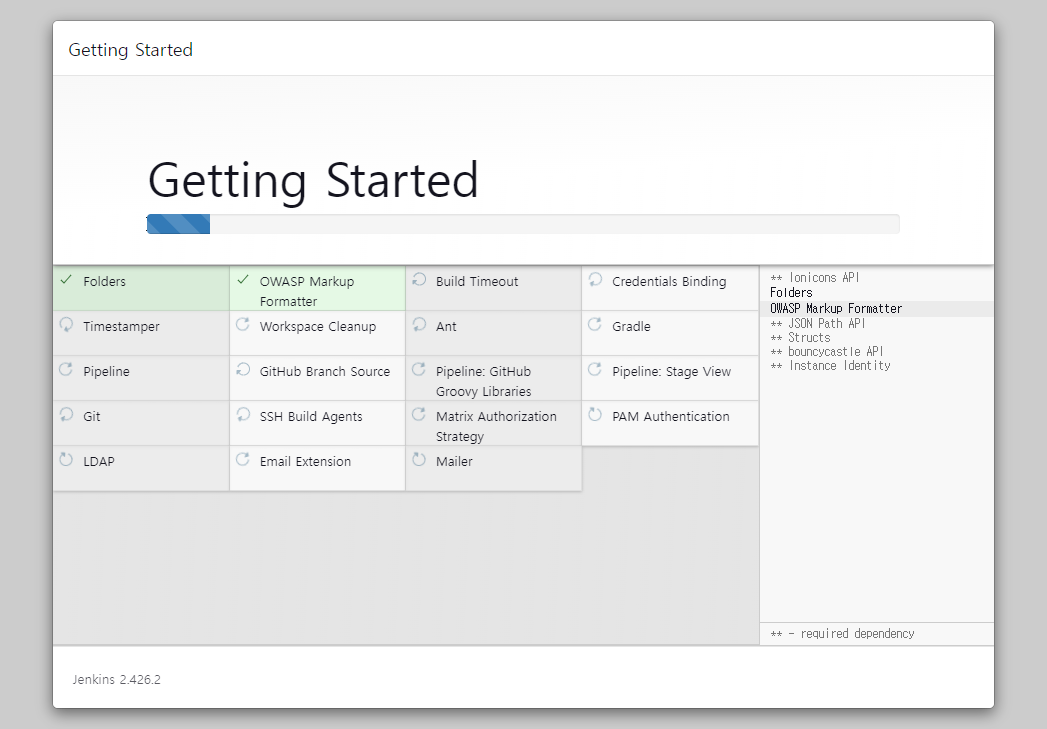
Task: Click the checkmark icon beside OWASP Markup Formatter
Action: (x=242, y=280)
